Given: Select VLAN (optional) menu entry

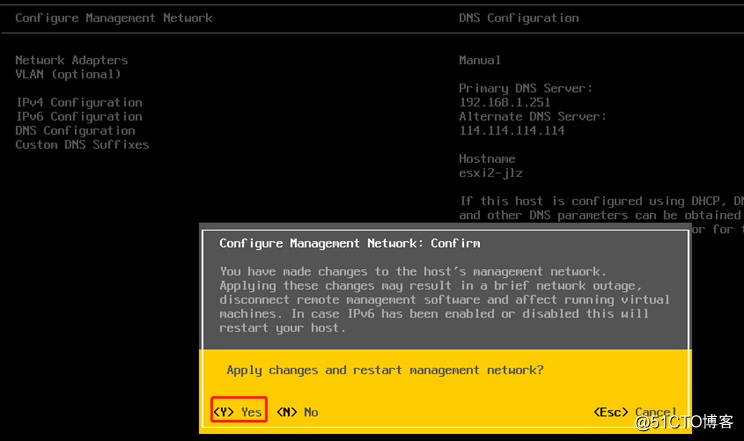Looking at the screenshot, I should [x=68, y=75].
